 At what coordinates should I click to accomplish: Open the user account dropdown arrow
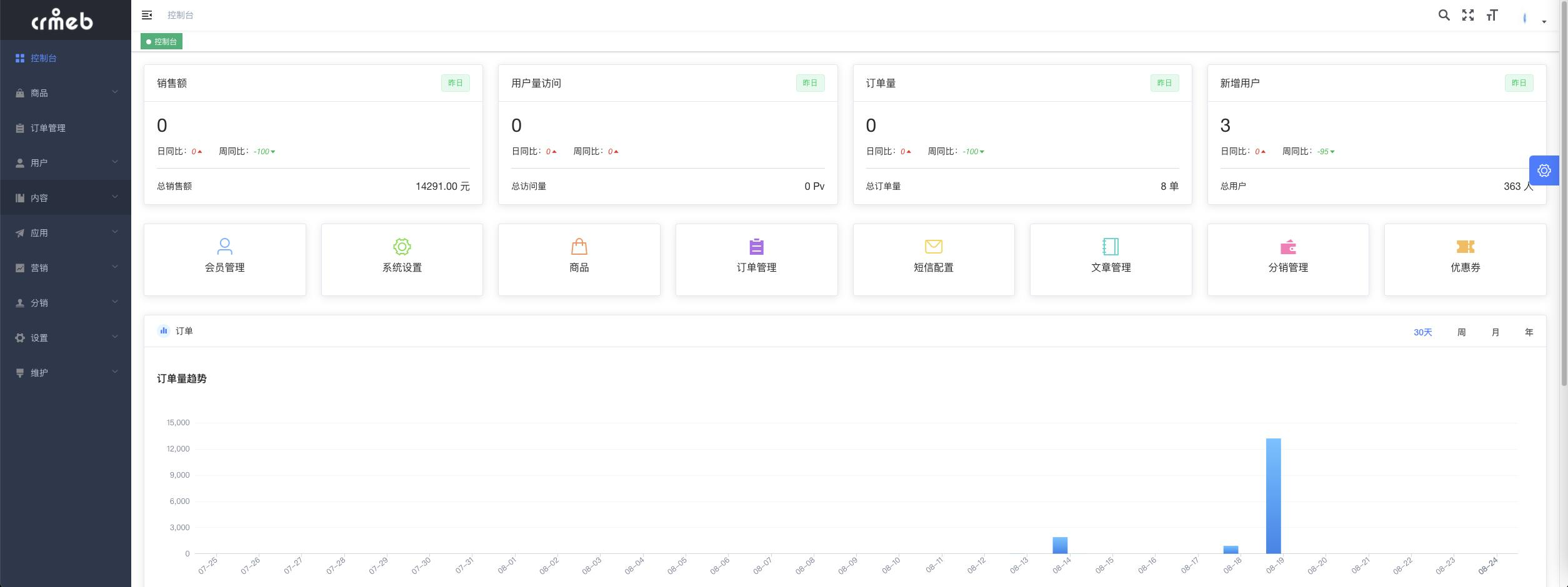[x=1544, y=21]
